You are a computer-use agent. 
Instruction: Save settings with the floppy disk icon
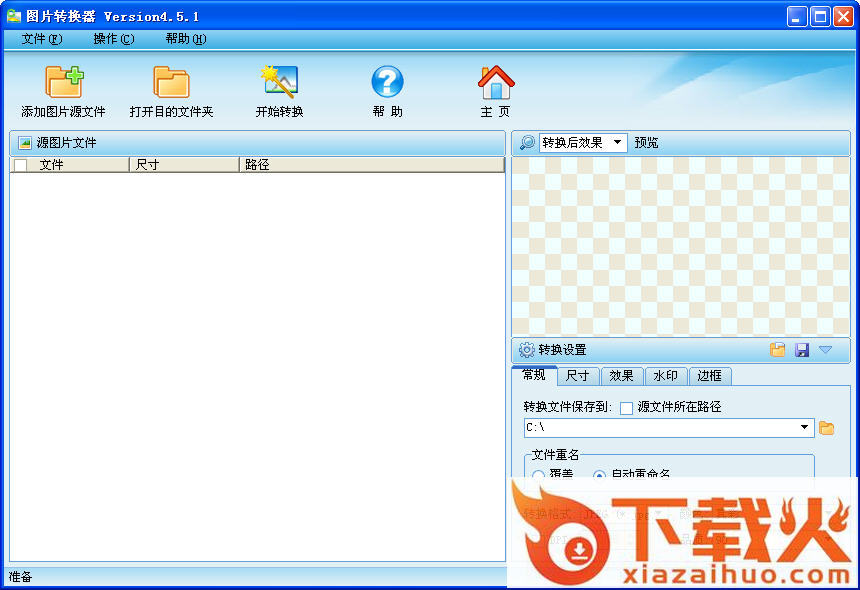[x=802, y=350]
